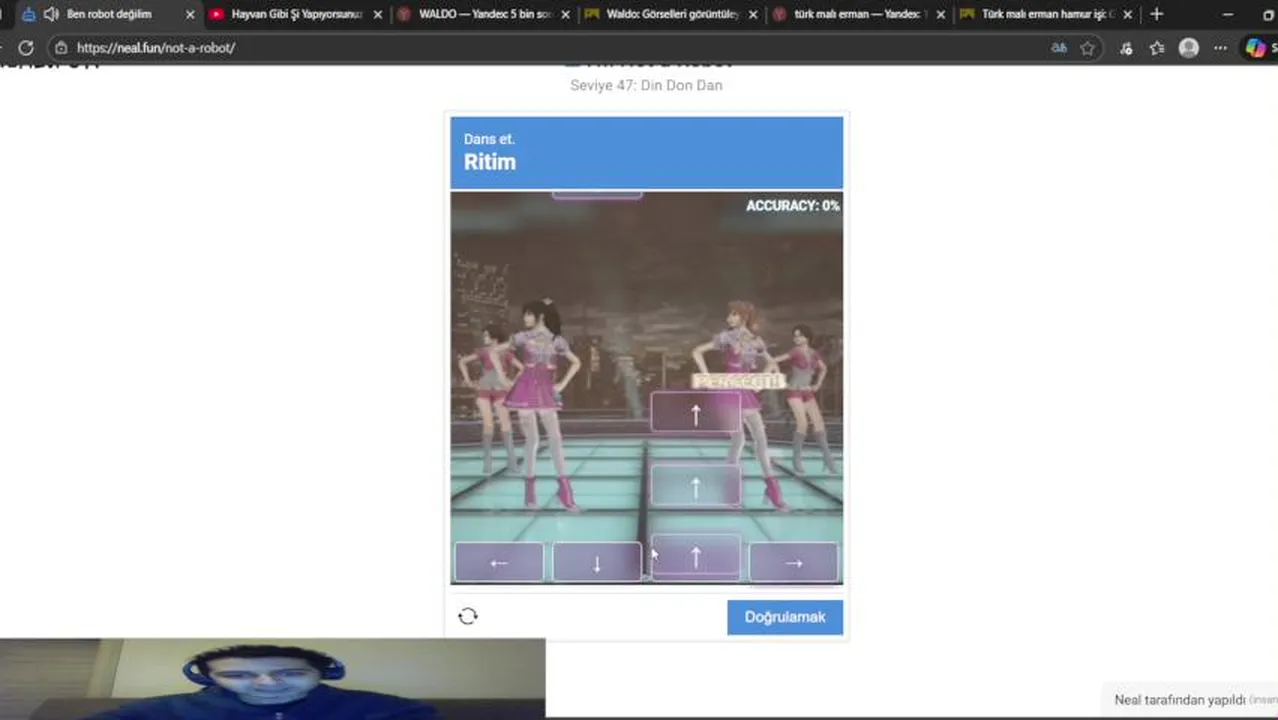1278x720 pixels.
Task: Close the Waldo: Görselleri tab
Action: click(752, 14)
